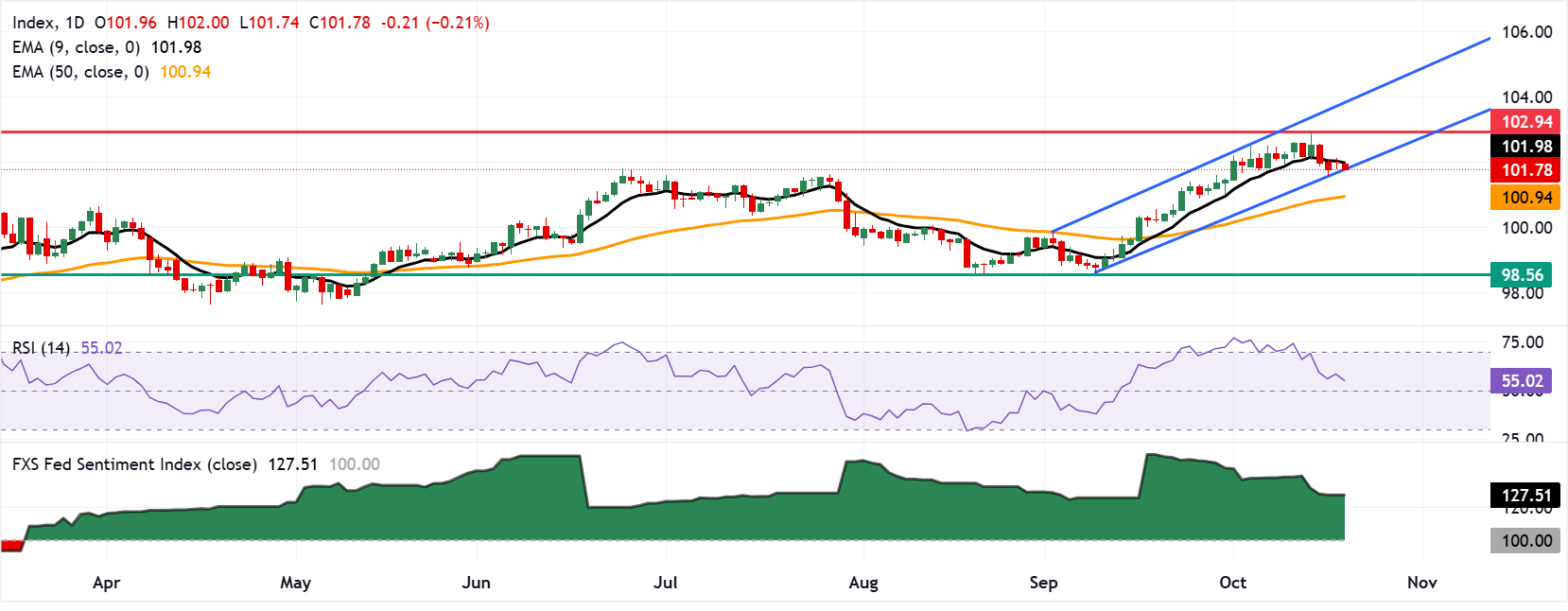Click the Sep label on time axis
This screenshot has height=611, width=1568.
pyautogui.click(x=1044, y=583)
